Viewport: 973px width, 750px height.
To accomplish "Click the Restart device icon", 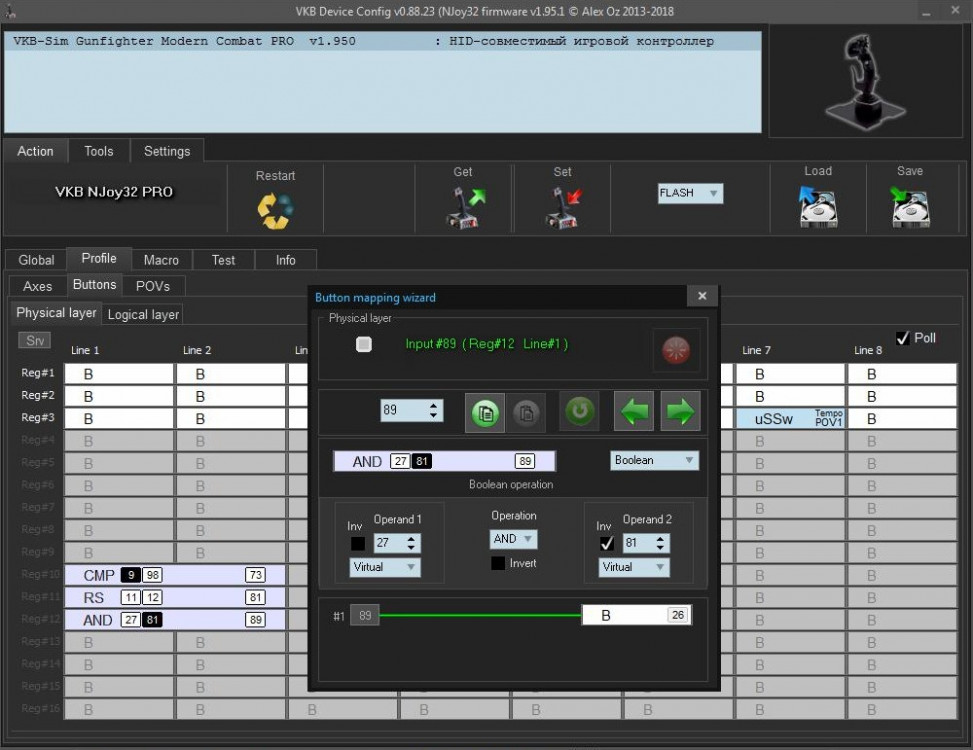I will click(x=275, y=209).
